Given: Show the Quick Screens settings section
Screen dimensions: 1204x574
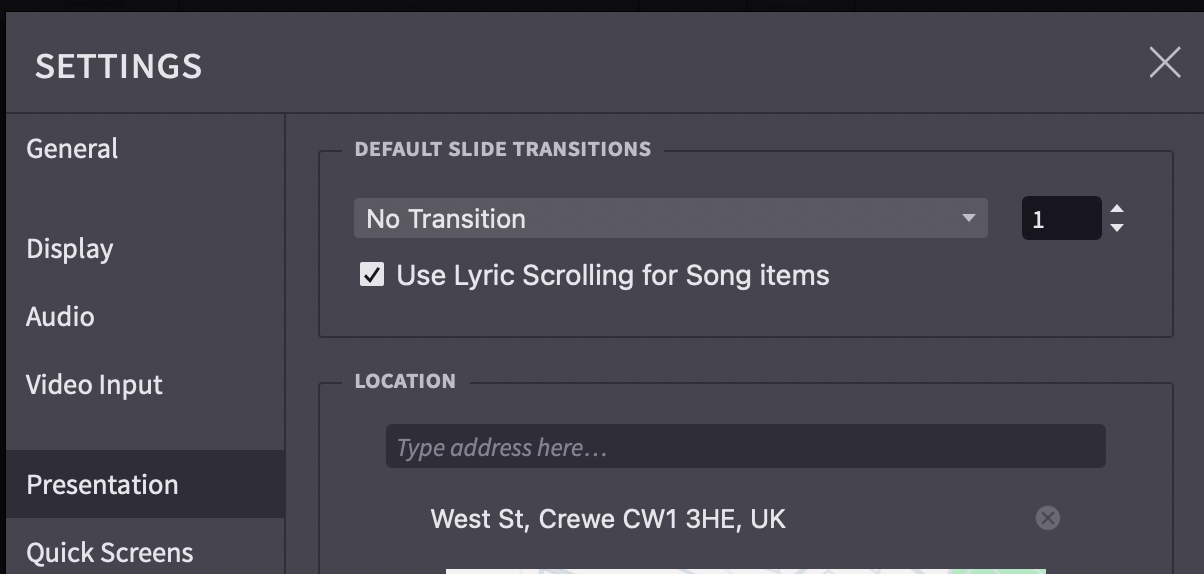Looking at the screenshot, I should click(110, 552).
